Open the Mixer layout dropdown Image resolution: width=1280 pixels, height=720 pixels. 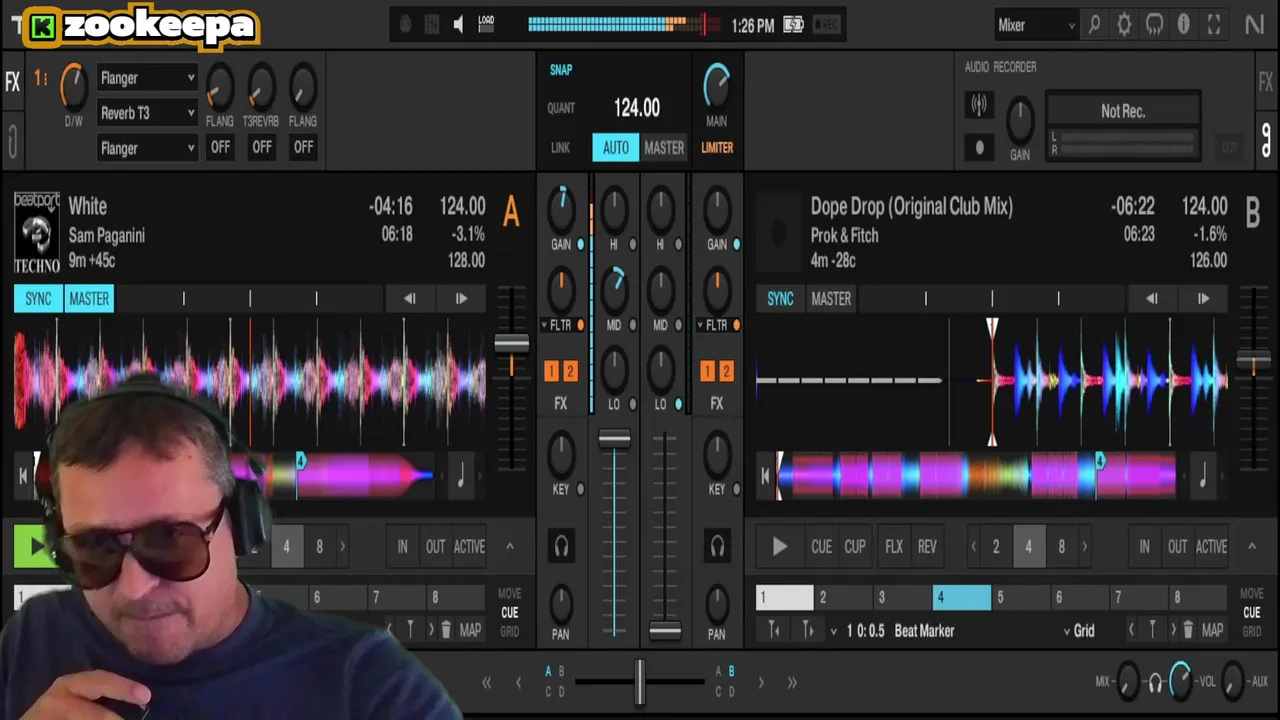(1036, 25)
